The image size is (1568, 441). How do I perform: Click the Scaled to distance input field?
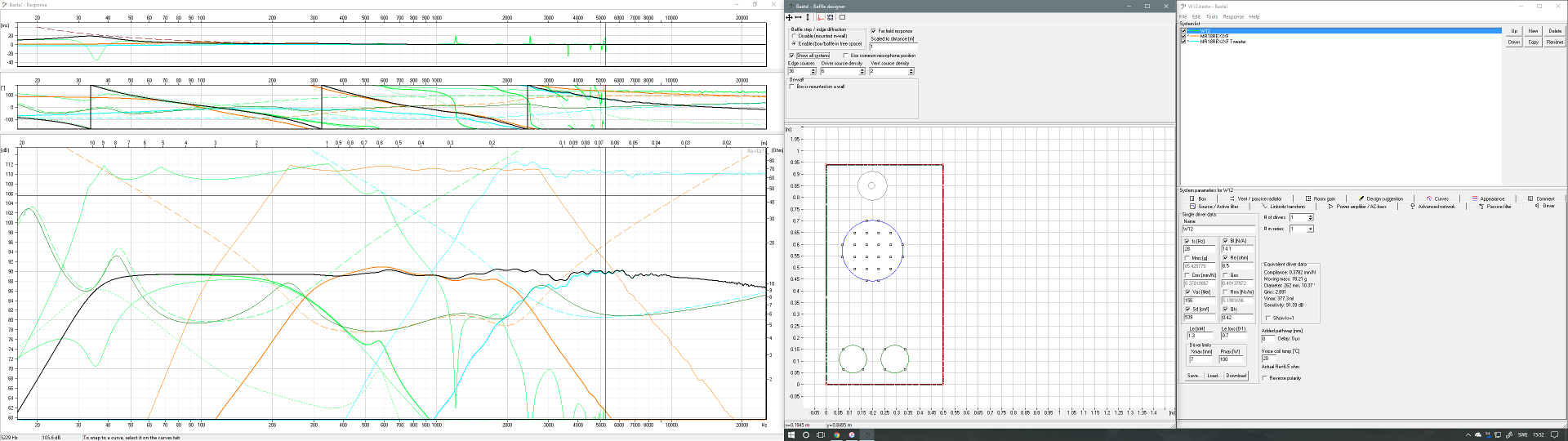[892, 47]
